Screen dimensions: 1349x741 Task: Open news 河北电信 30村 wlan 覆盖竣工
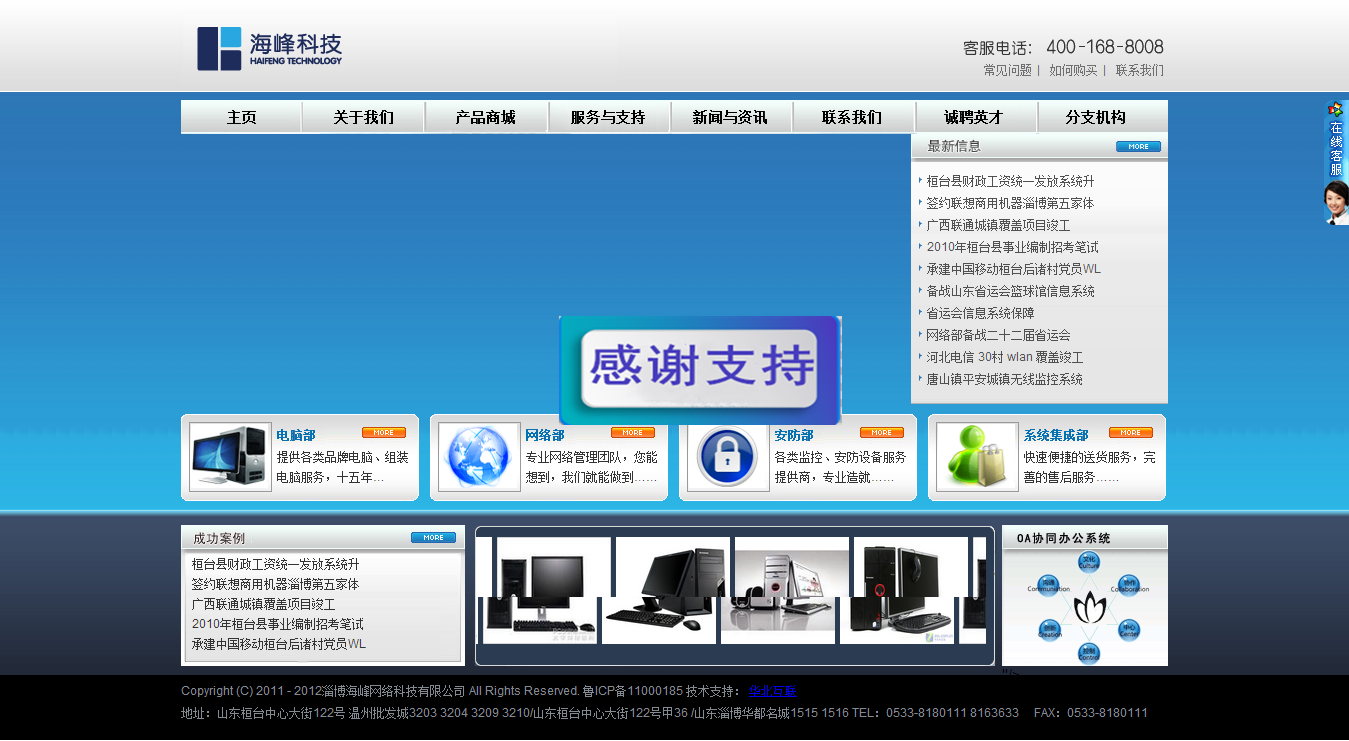(x=1005, y=357)
